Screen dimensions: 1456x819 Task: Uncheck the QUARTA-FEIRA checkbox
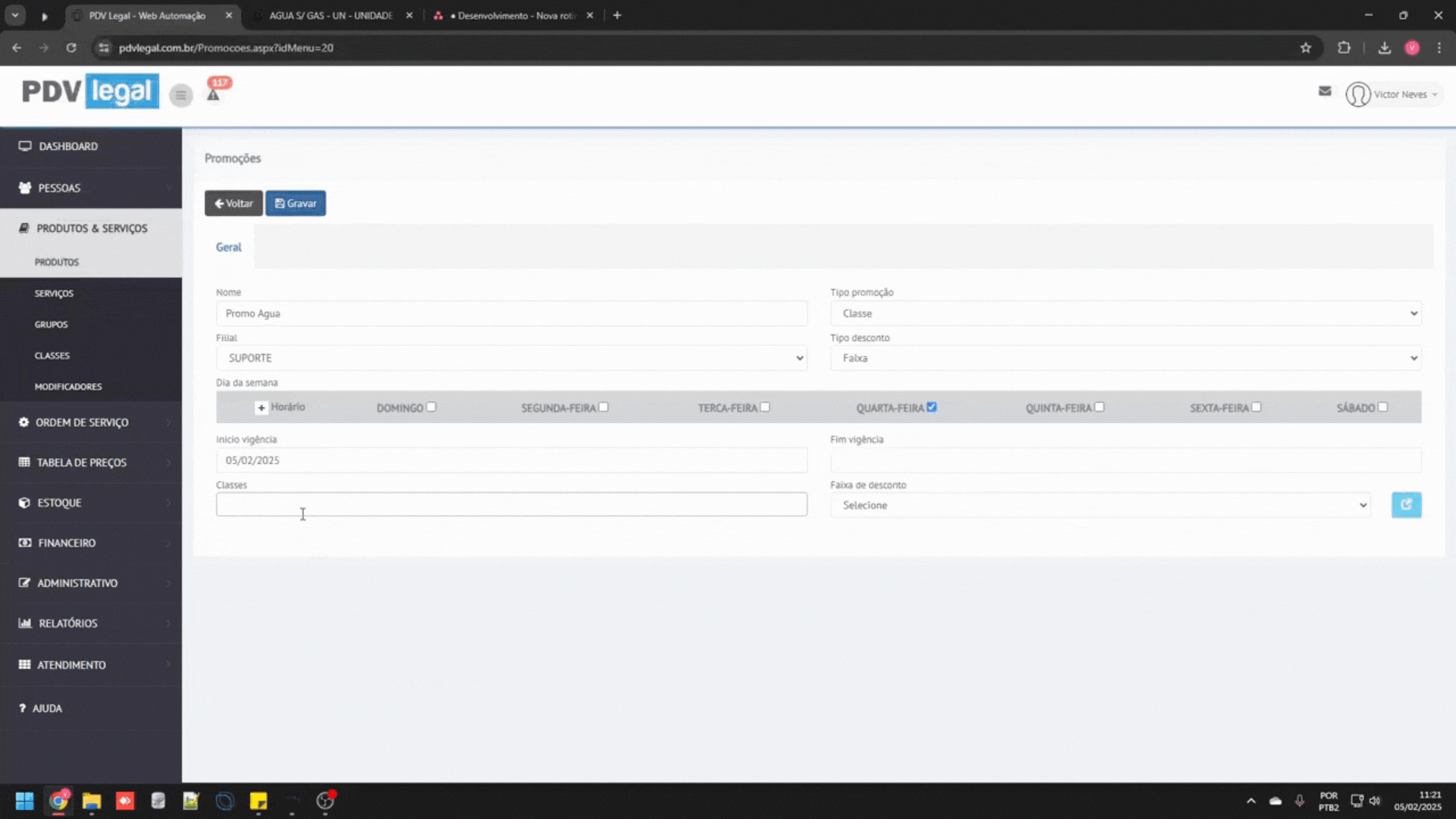[x=932, y=407]
